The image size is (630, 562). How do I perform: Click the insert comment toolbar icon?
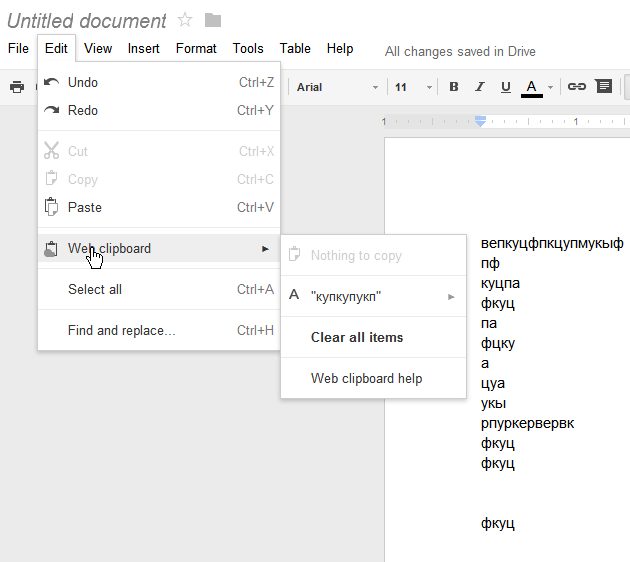604,87
